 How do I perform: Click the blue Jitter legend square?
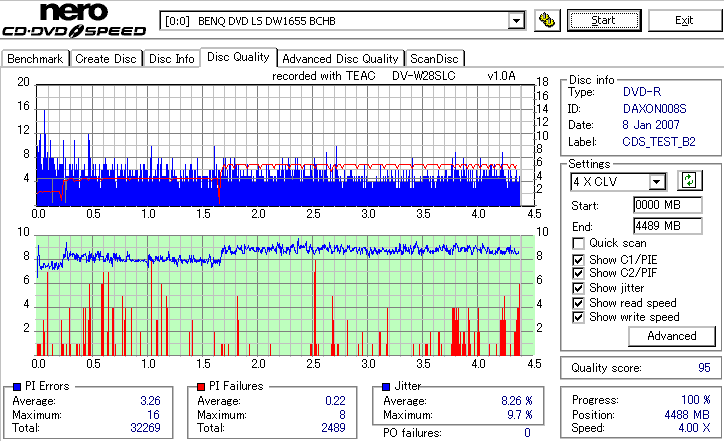(386, 387)
